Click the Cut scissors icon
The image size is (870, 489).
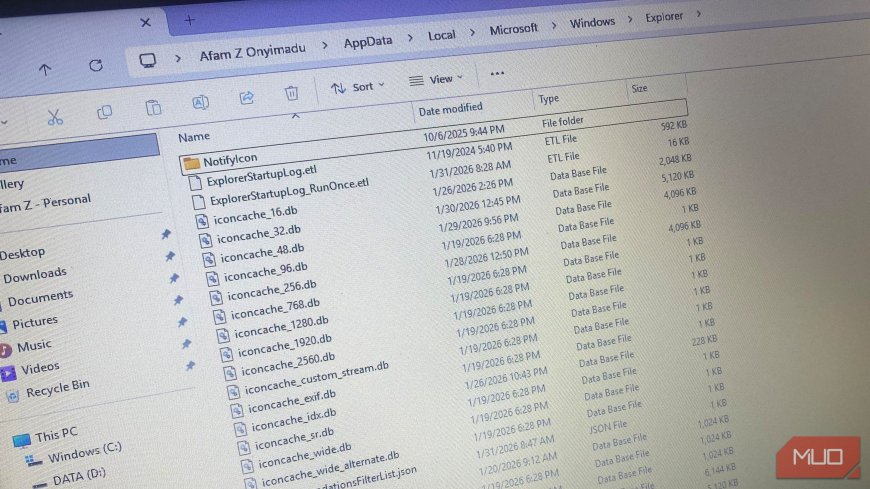[54, 117]
